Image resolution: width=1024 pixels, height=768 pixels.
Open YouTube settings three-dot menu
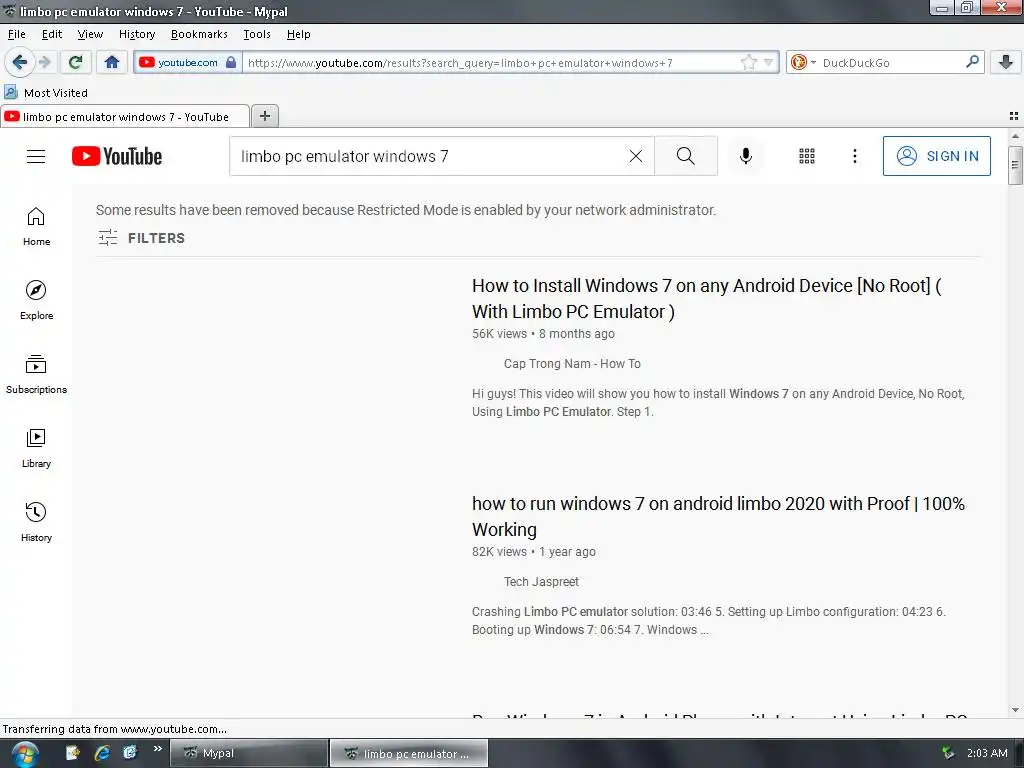tap(854, 156)
